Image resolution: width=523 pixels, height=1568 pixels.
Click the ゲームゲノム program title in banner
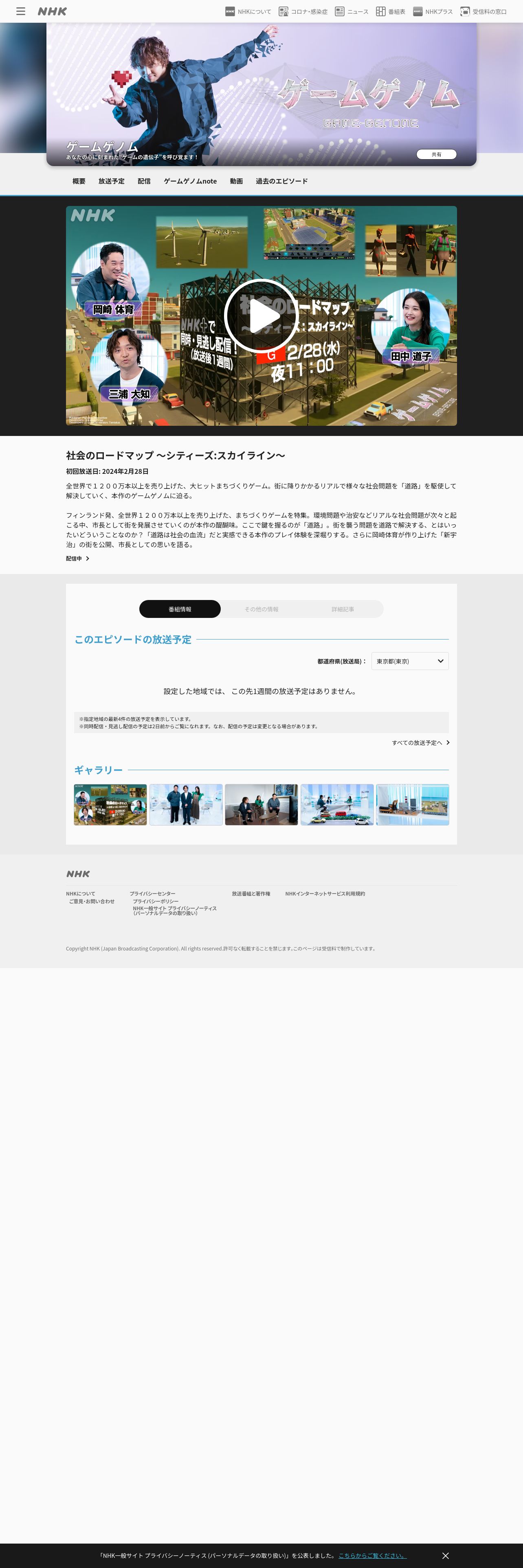[102, 147]
